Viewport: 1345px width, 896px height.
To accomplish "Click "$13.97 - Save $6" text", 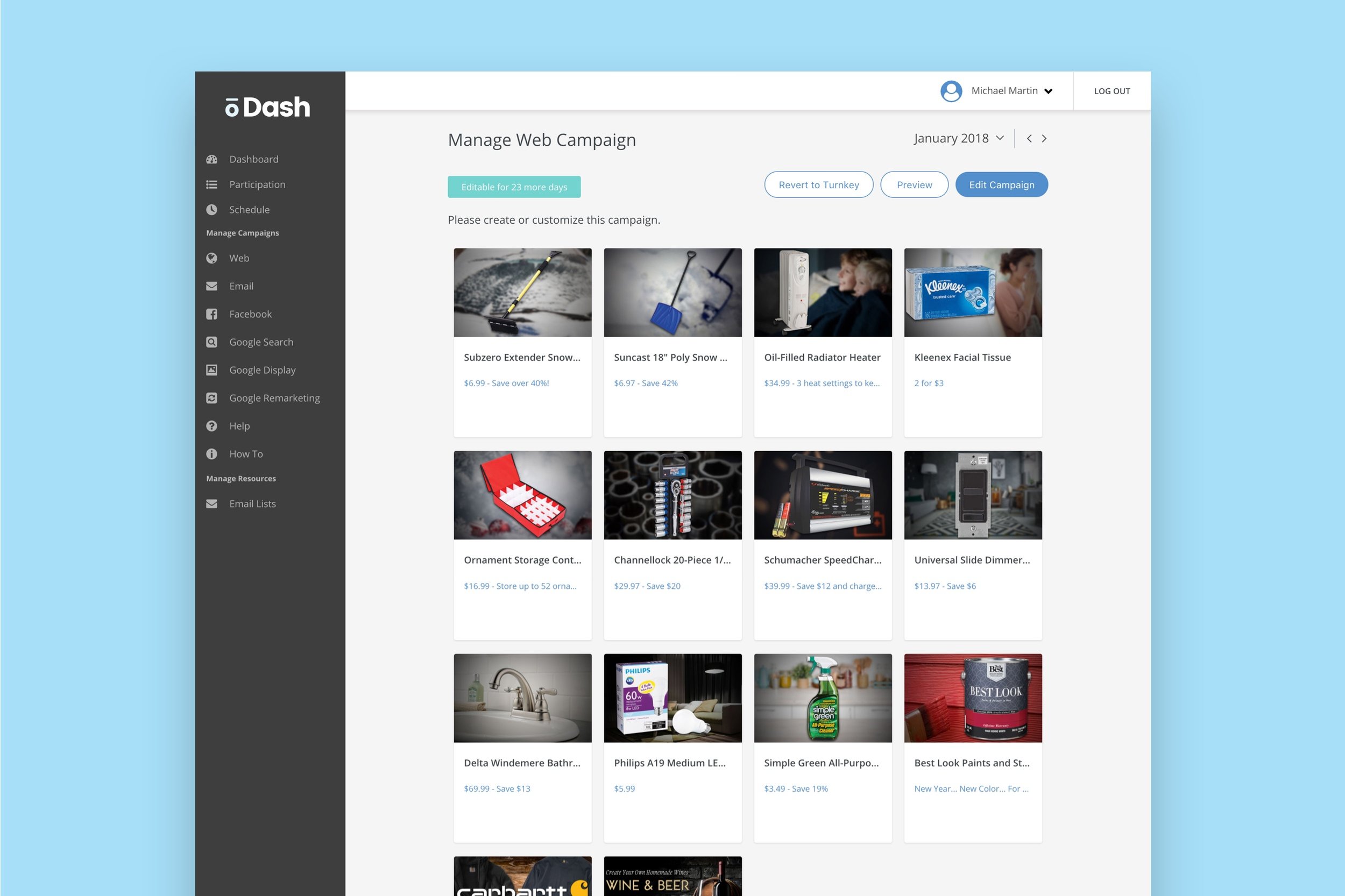I will (x=945, y=586).
